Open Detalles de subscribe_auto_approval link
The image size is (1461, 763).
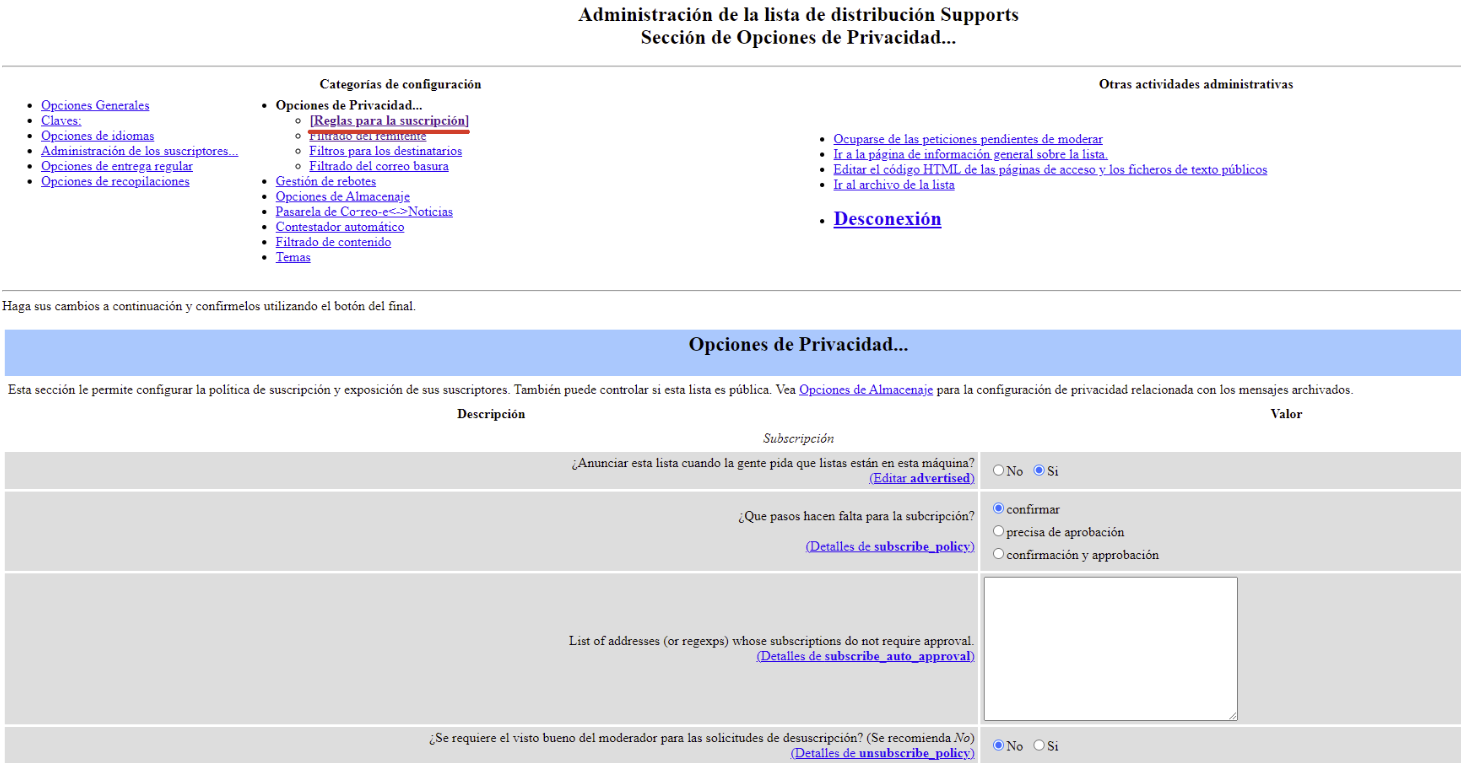click(x=866, y=657)
